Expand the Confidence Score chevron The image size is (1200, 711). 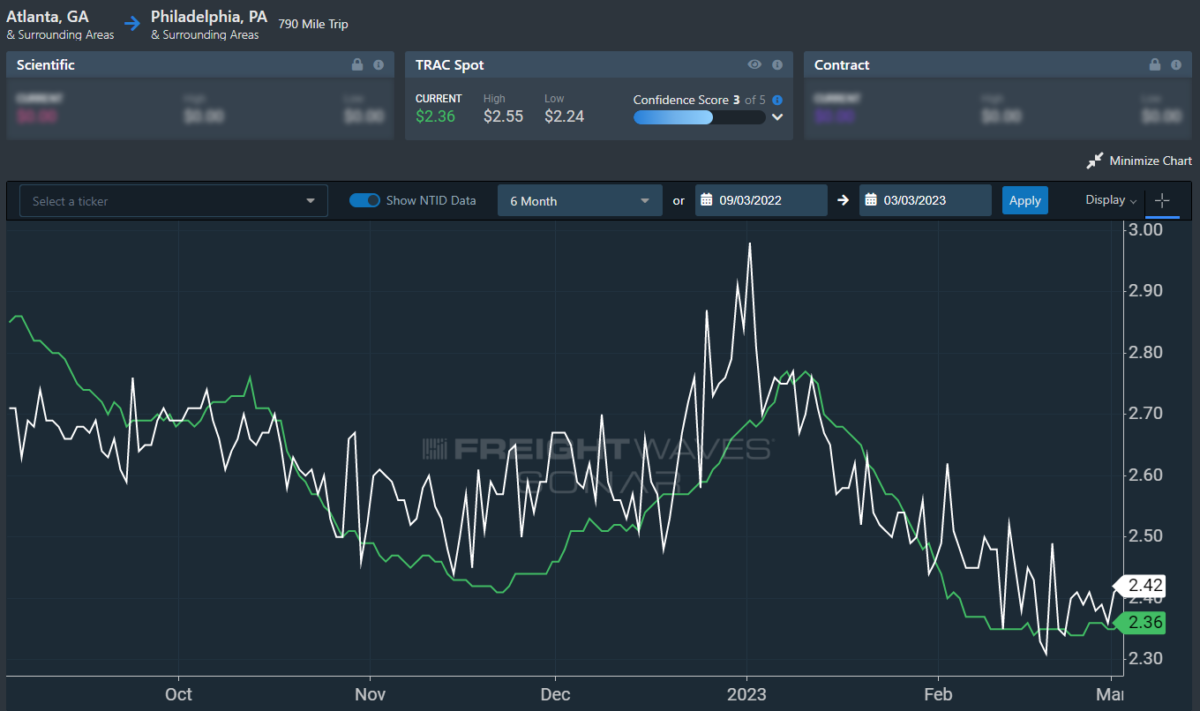[775, 117]
